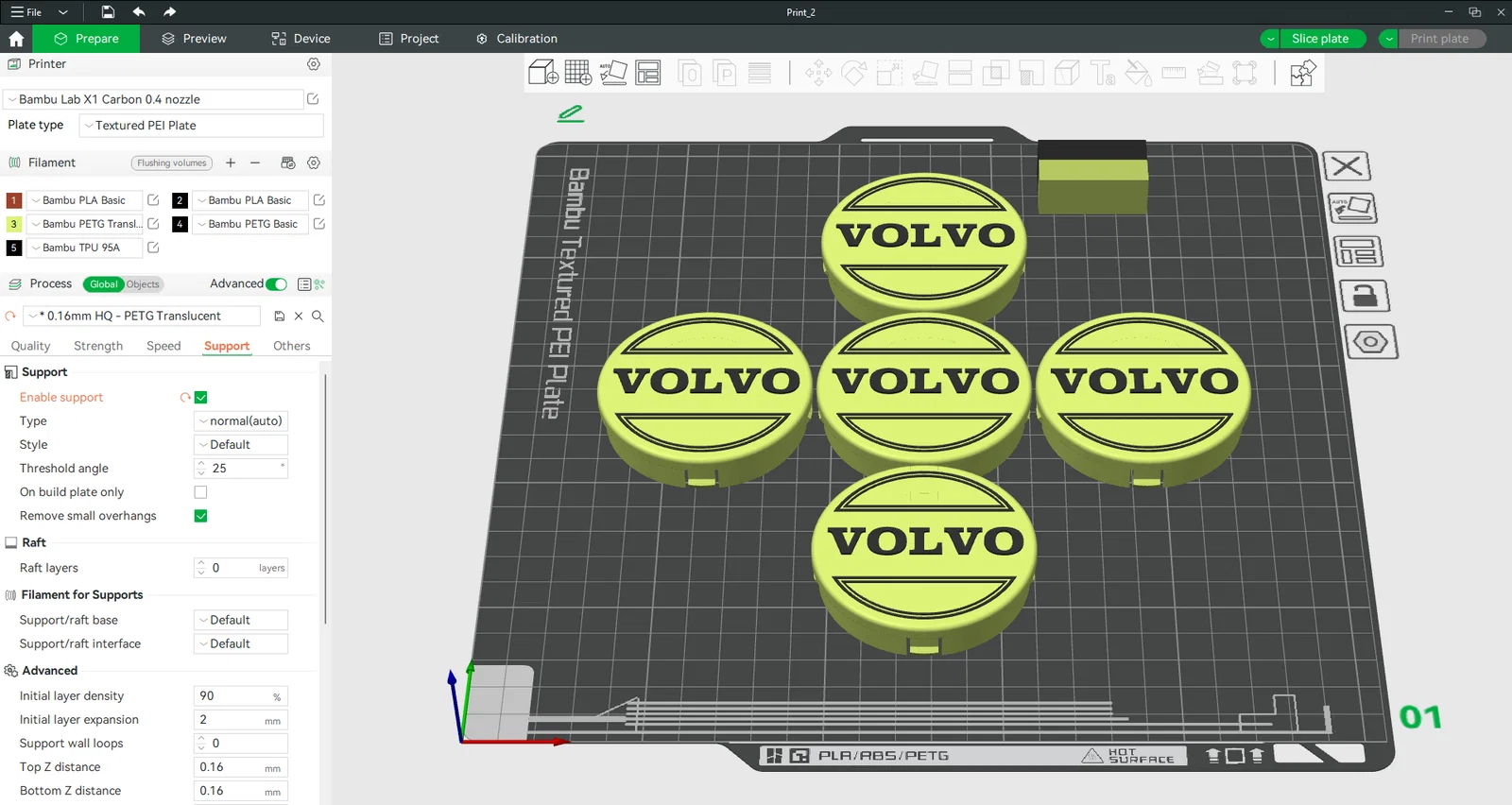The height and width of the screenshot is (805, 1512).
Task: Open the Support/raft interface filament dropdown
Action: [241, 644]
